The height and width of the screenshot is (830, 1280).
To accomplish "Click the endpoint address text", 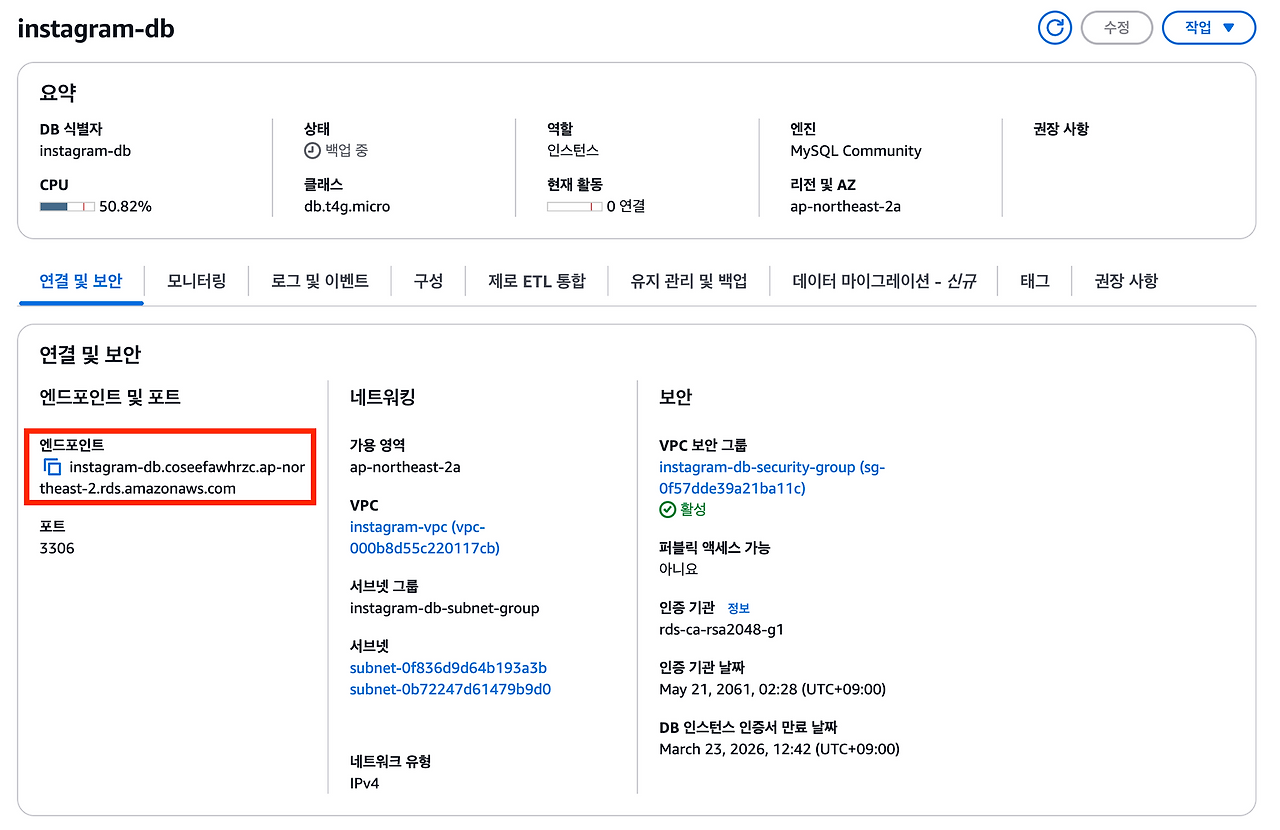I will click(x=172, y=478).
